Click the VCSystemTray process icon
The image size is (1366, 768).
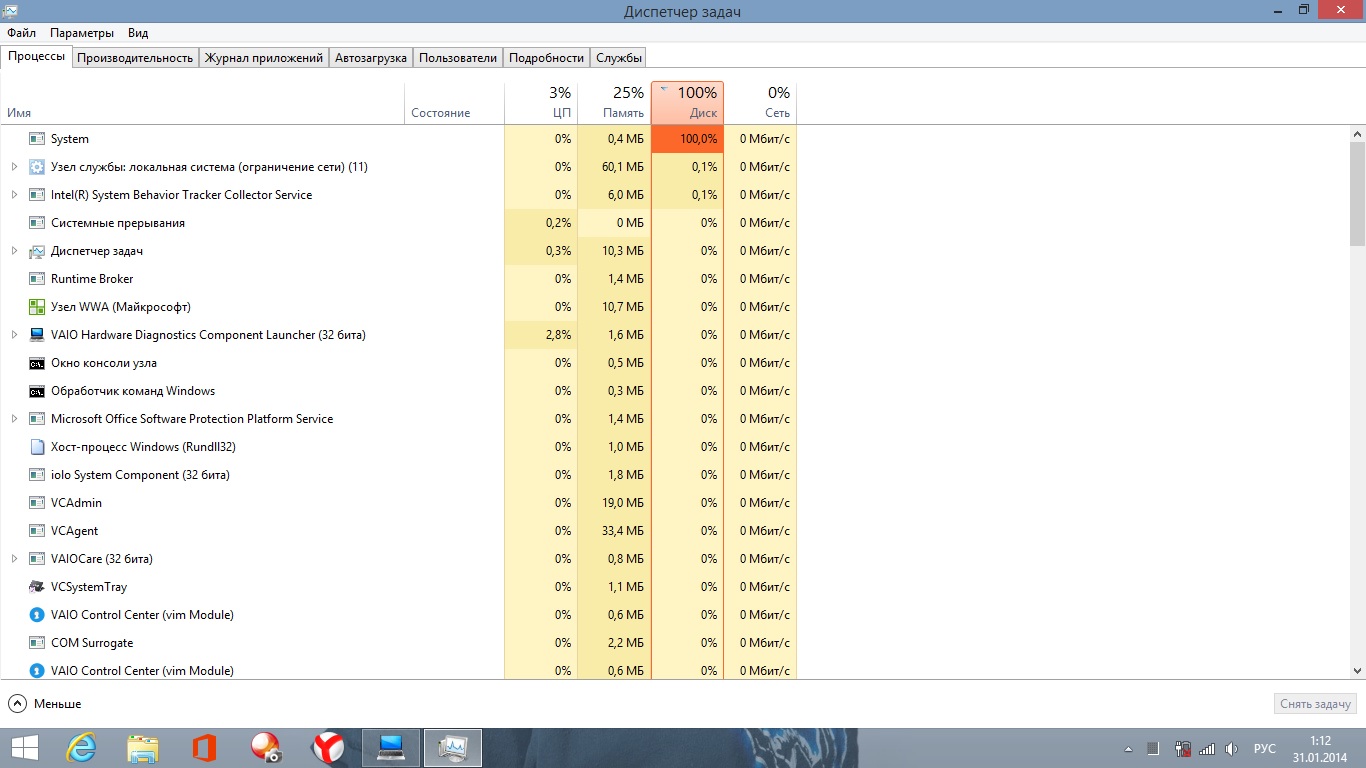point(37,587)
